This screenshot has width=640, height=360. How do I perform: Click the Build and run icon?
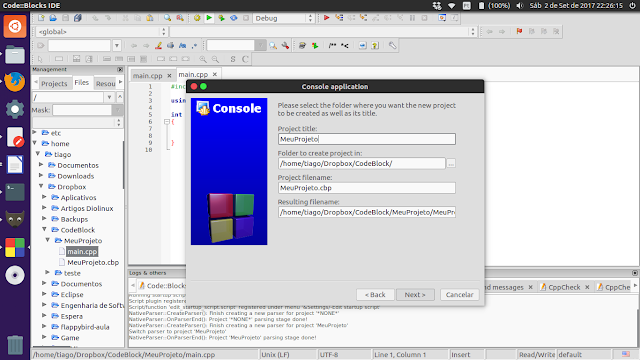pos(221,18)
